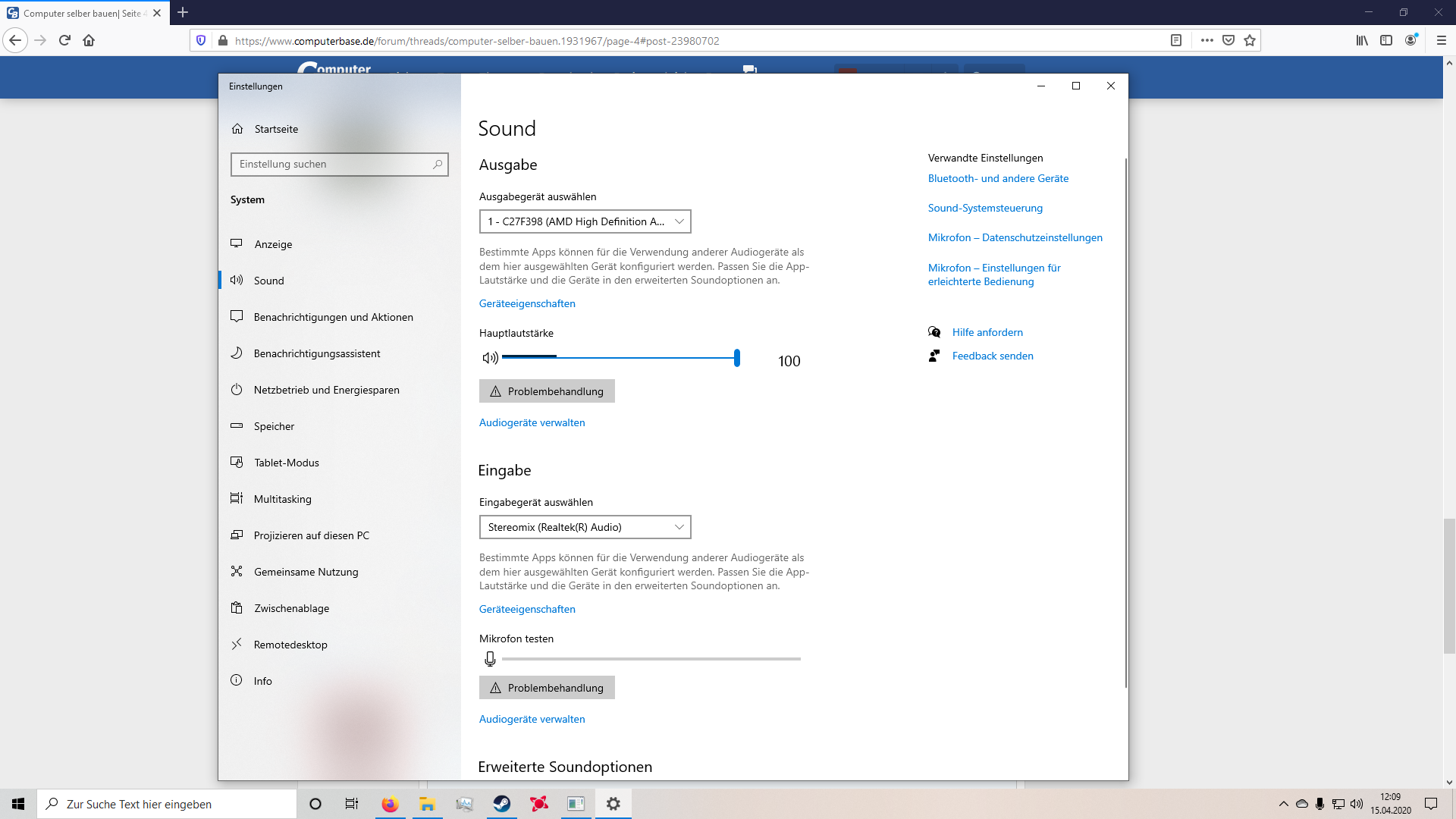Expand Eingabegerät Stereomix dropdown
1456x819 pixels.
click(x=585, y=527)
